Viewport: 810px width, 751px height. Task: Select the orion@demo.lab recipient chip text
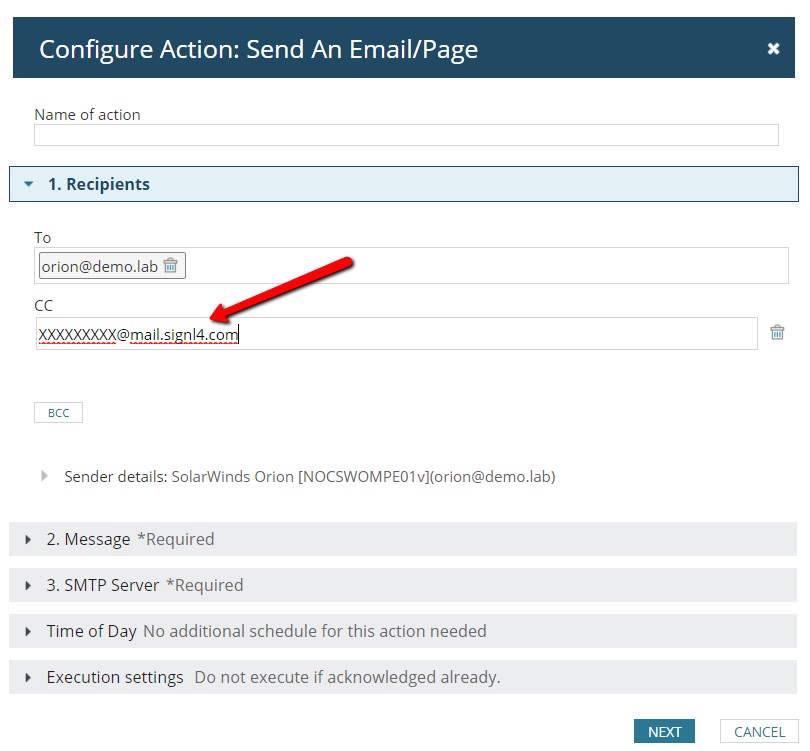point(100,267)
